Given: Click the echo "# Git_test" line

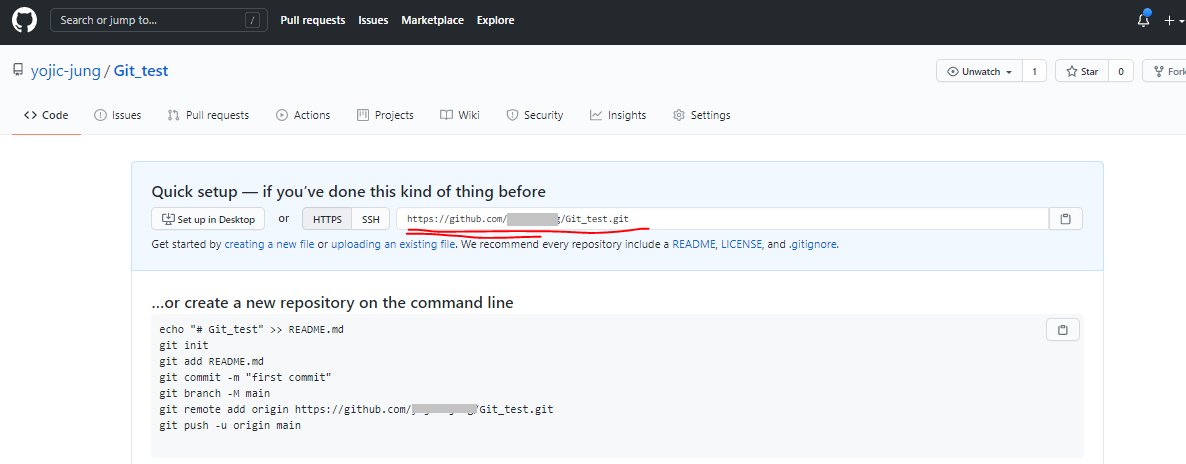Looking at the screenshot, I should 252,329.
